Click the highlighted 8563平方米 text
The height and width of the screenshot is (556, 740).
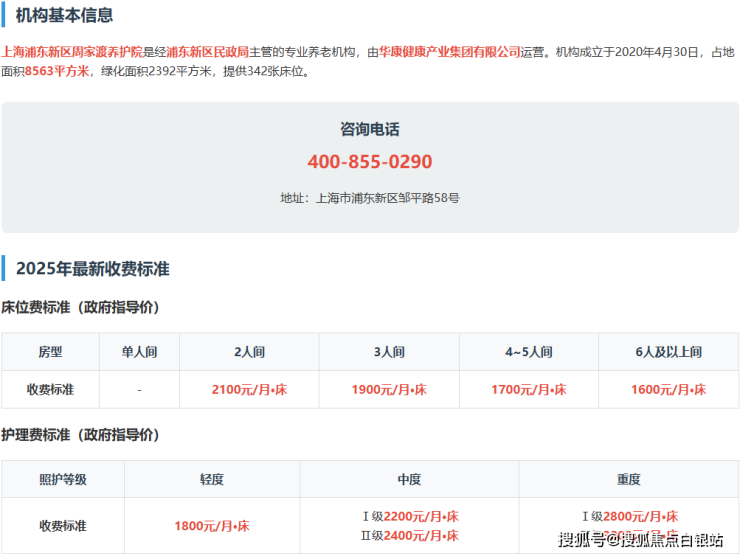tap(58, 71)
